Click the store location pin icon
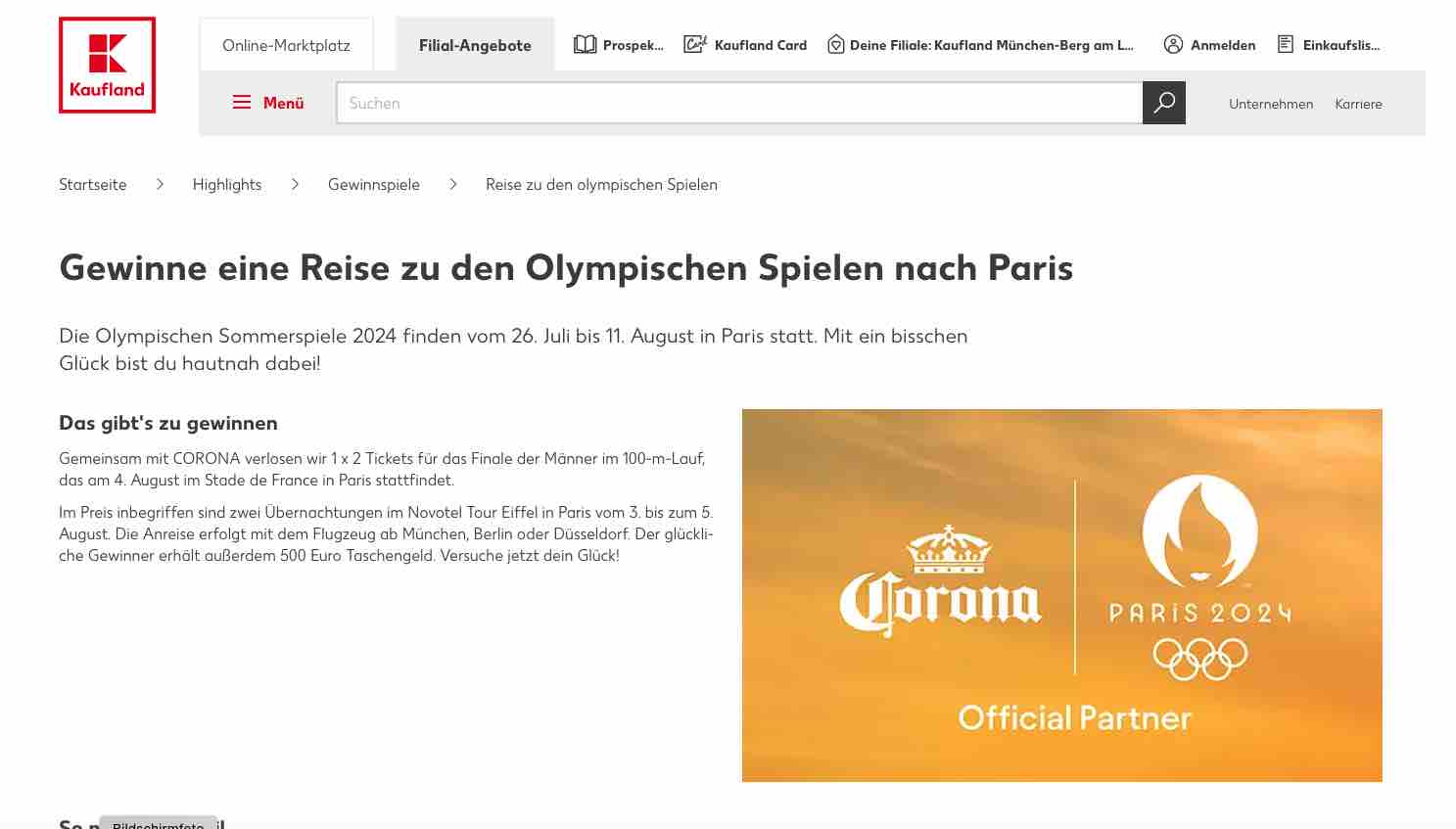 836,44
